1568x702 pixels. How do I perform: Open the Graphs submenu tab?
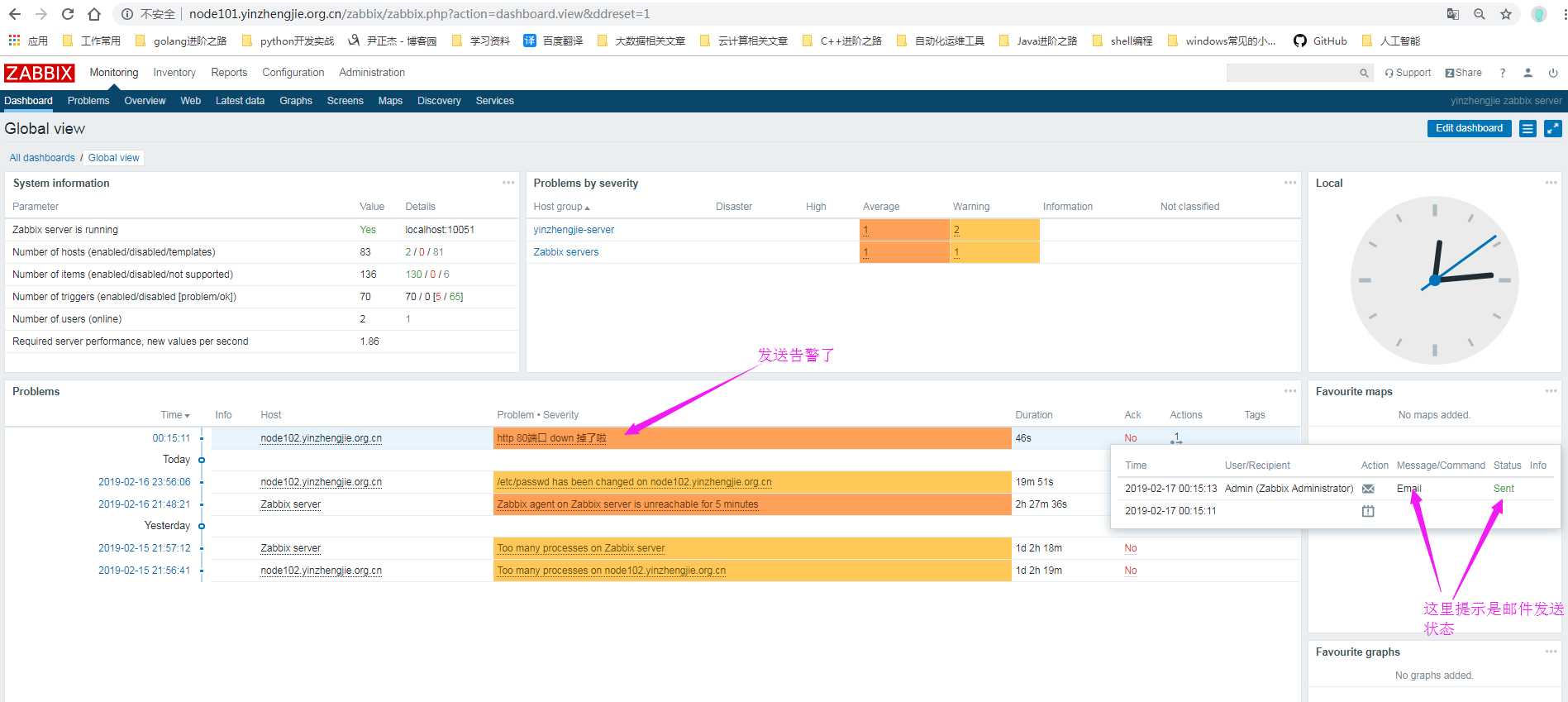tap(296, 101)
